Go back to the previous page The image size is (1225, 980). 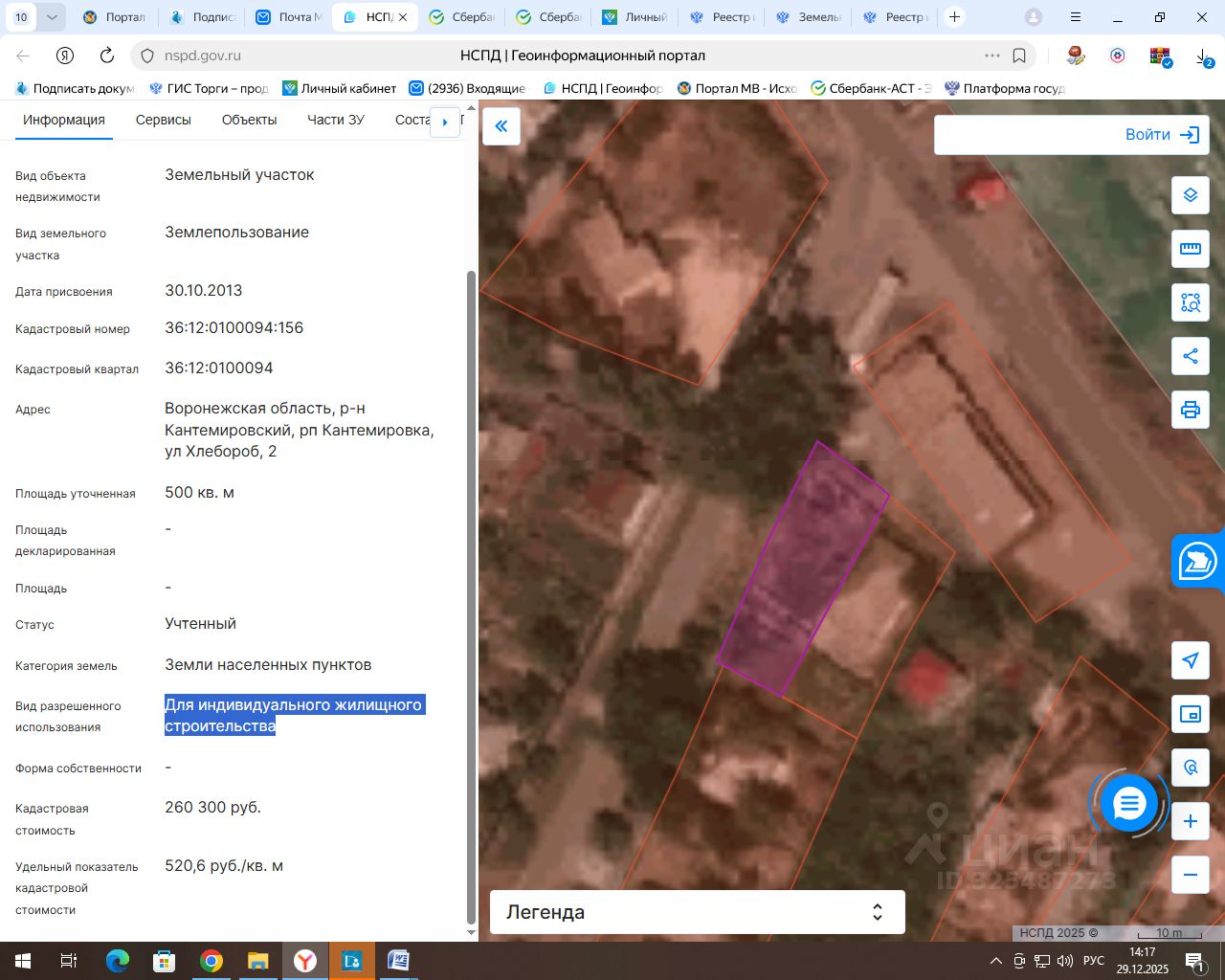pos(24,56)
